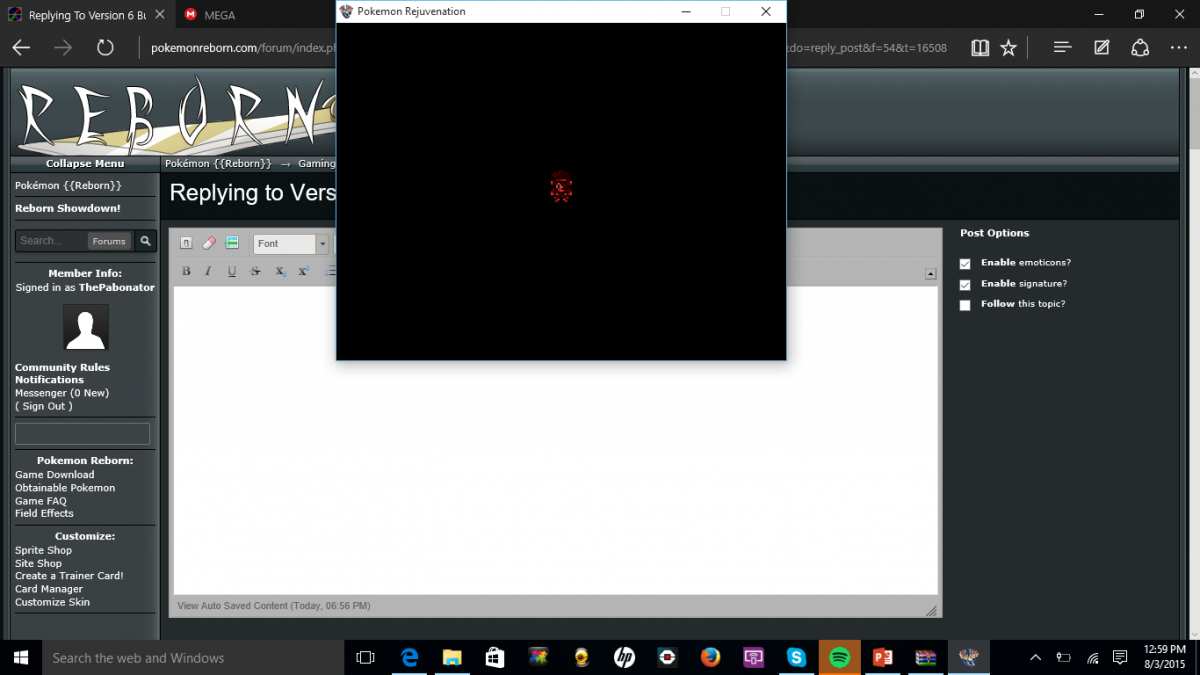
Task: Click the forum search field
Action: click(52, 241)
